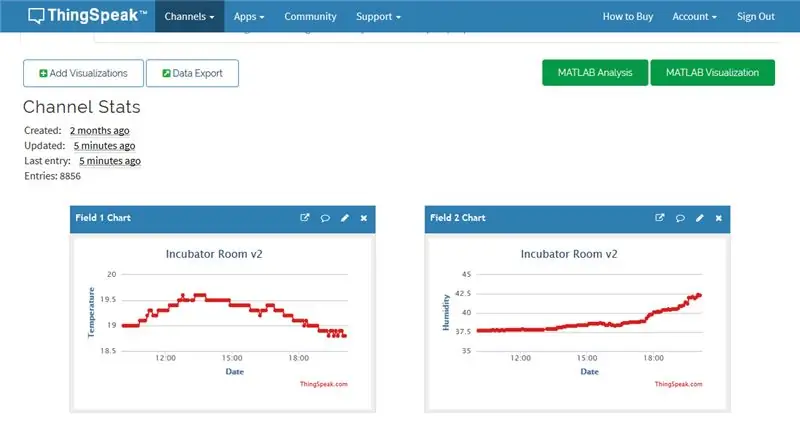Image resolution: width=800 pixels, height=423 pixels.
Task: Open the Apps dropdown menu
Action: 249,16
